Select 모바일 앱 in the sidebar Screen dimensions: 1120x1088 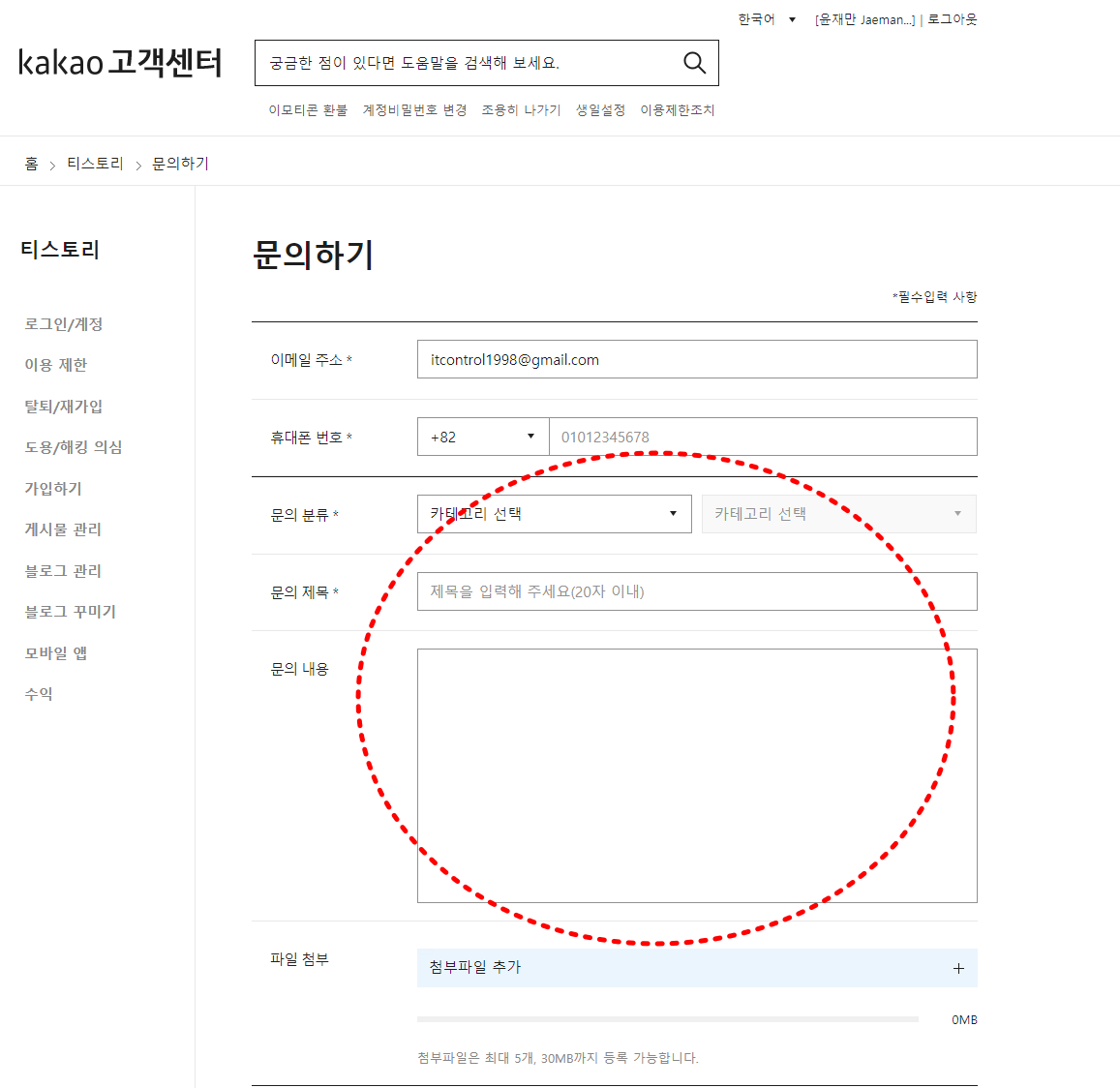(56, 653)
